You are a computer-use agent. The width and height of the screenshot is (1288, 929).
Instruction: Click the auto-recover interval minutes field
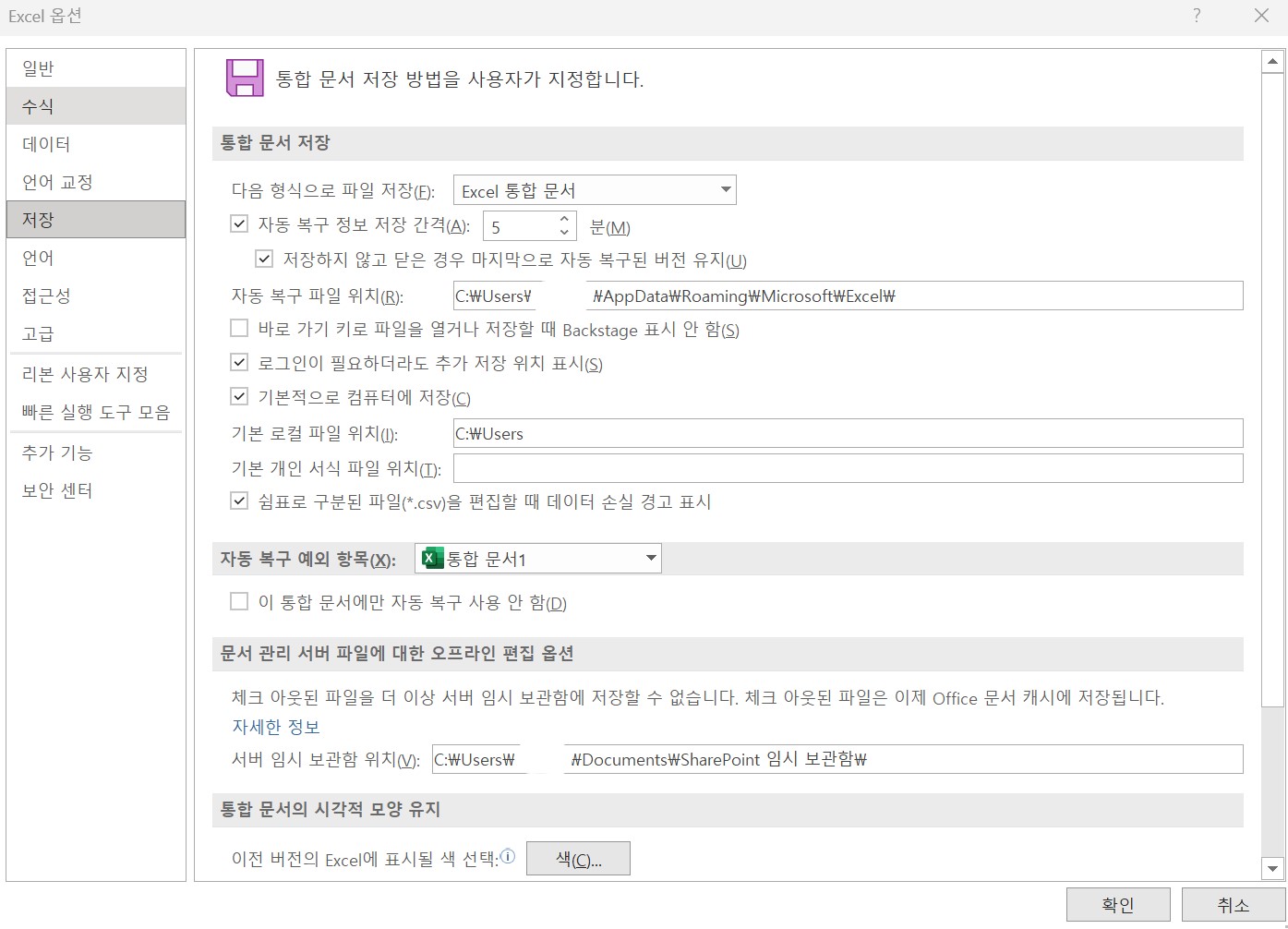pos(520,226)
